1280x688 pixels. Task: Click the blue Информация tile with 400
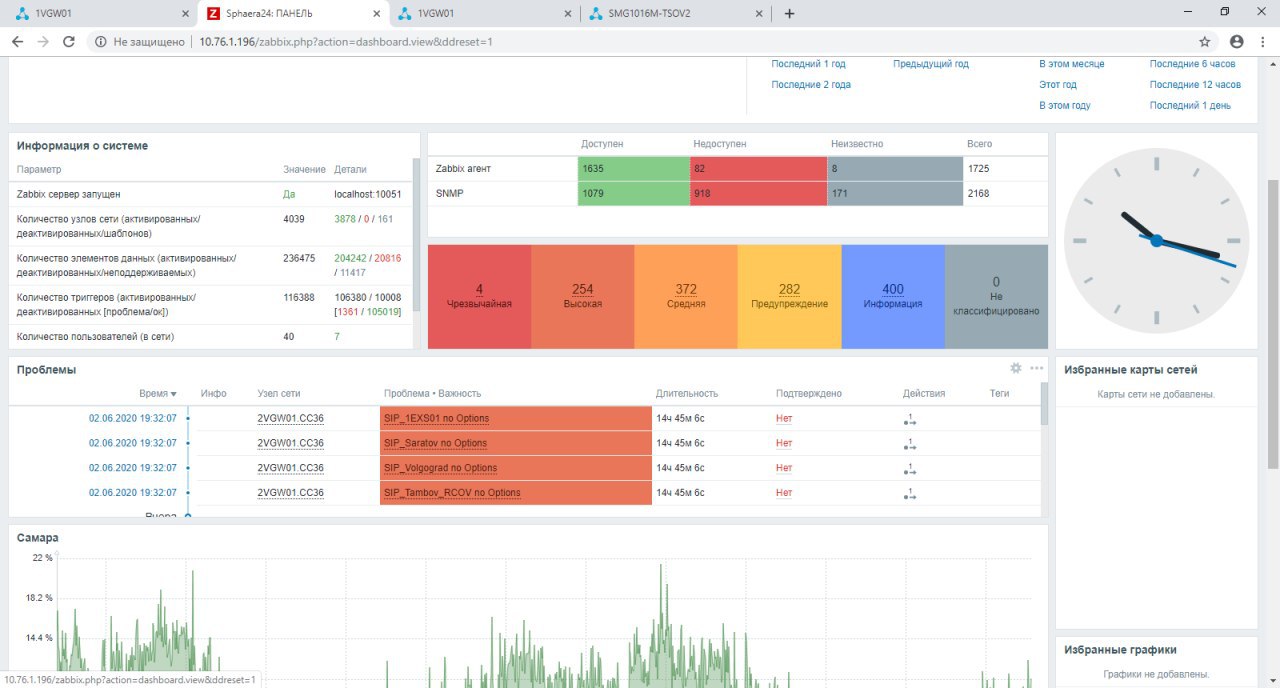(x=893, y=296)
